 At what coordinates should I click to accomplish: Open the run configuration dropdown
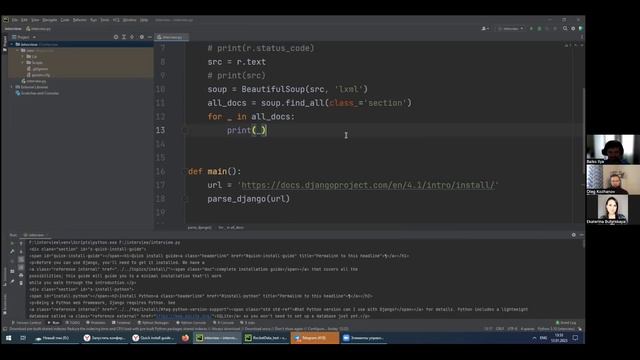(510, 29)
